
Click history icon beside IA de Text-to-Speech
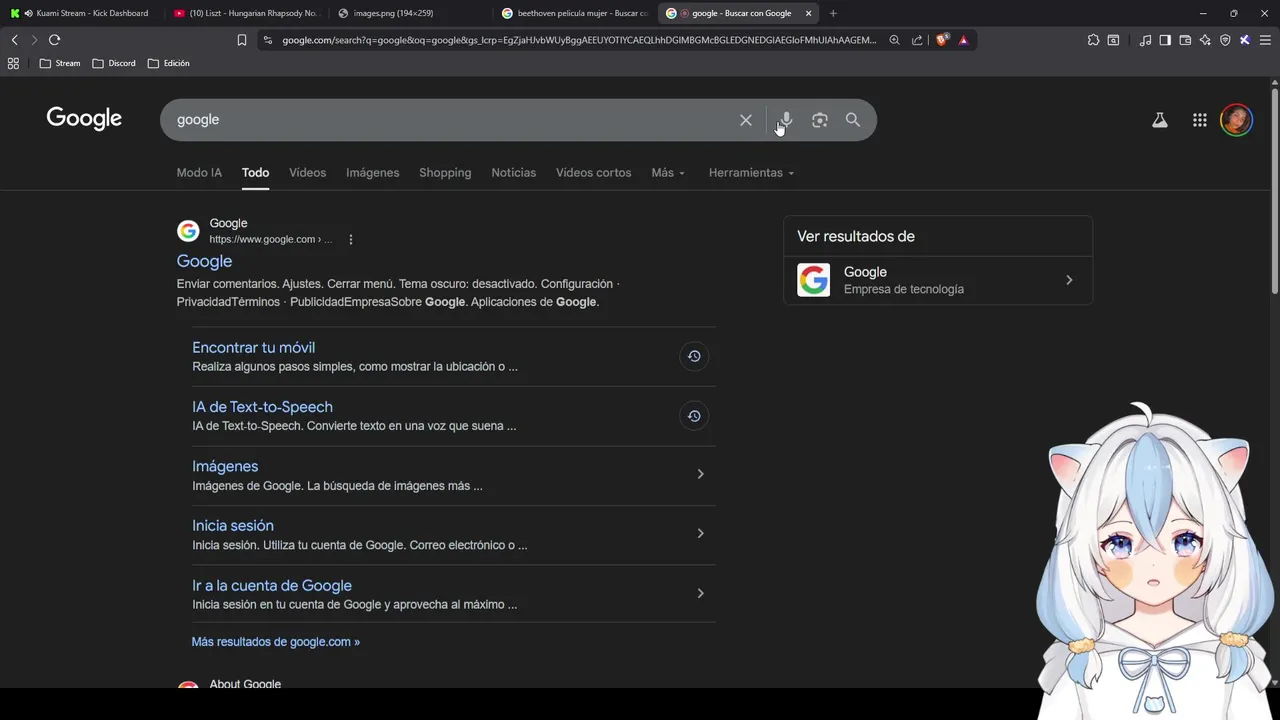click(694, 416)
